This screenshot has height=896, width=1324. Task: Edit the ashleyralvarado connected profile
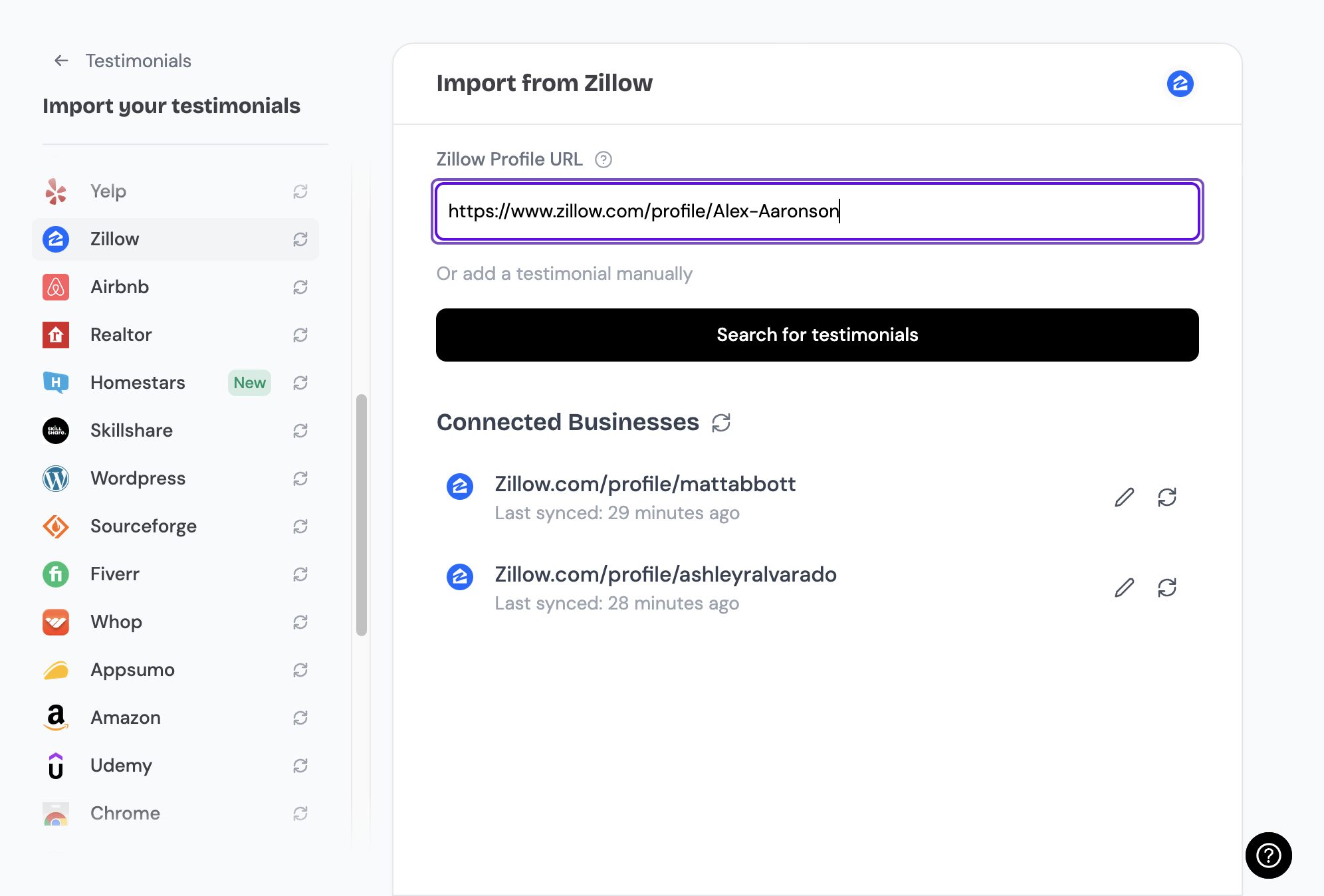pos(1125,588)
